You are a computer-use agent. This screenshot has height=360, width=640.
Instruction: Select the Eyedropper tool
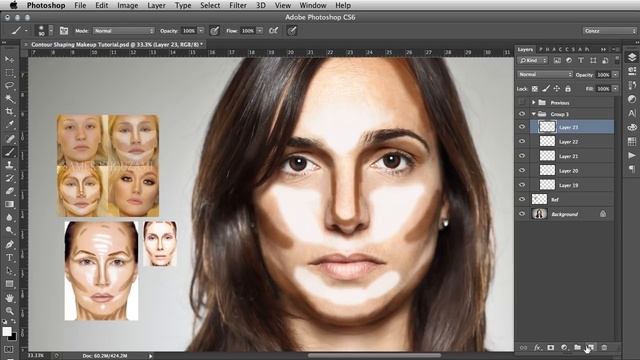click(9, 125)
